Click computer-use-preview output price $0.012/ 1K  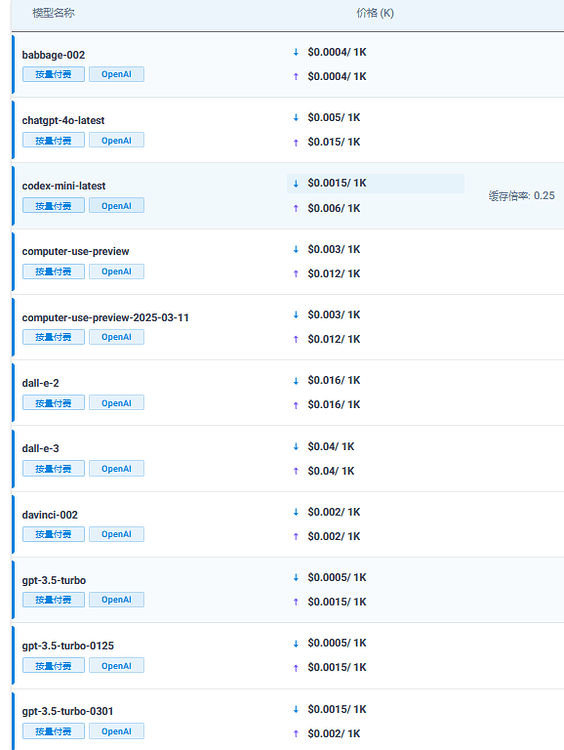pyautogui.click(x=334, y=274)
